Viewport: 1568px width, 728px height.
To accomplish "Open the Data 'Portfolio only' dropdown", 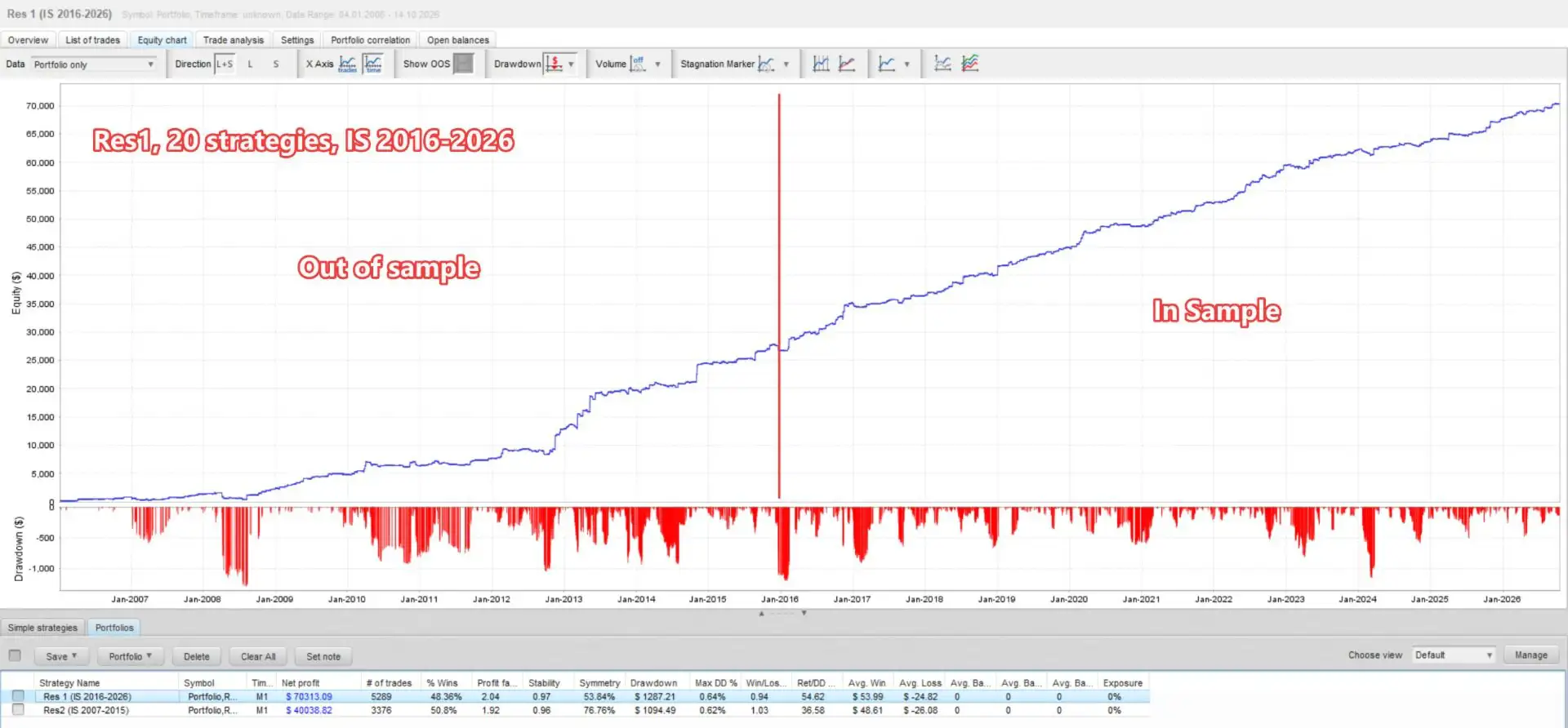I will (x=94, y=64).
